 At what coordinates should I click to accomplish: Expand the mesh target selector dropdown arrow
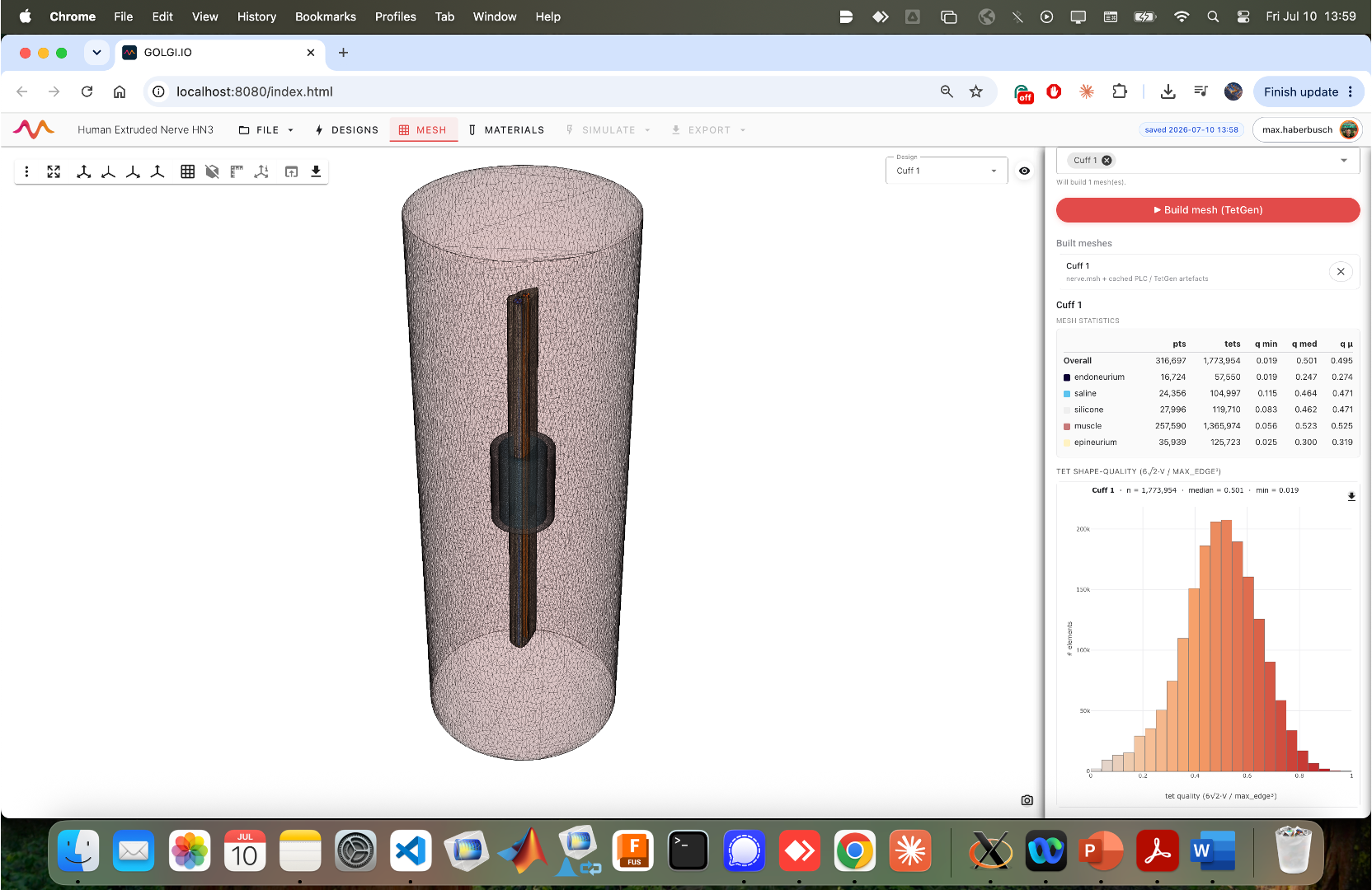pos(1344,161)
